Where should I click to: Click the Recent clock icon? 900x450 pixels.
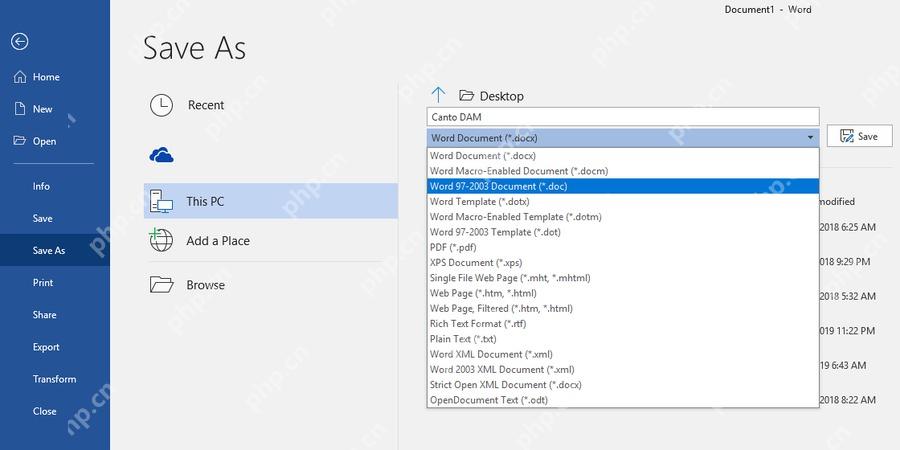[161, 106]
